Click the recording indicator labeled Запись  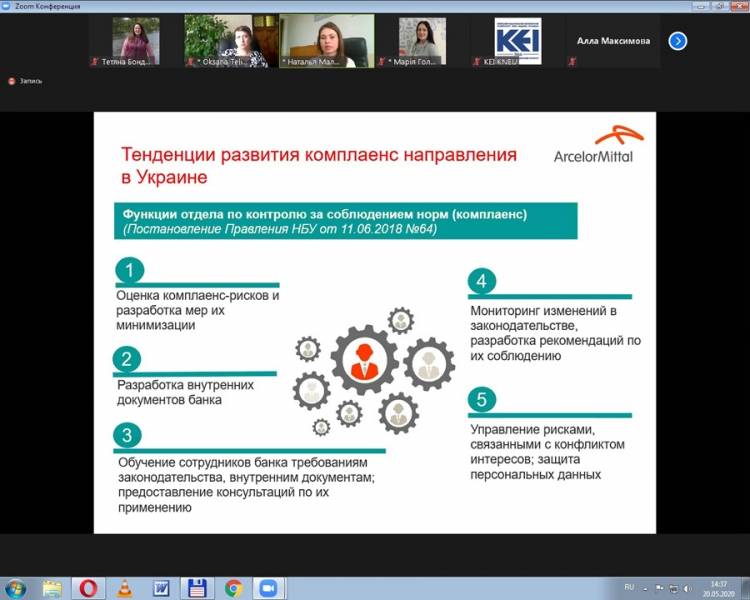tap(26, 81)
